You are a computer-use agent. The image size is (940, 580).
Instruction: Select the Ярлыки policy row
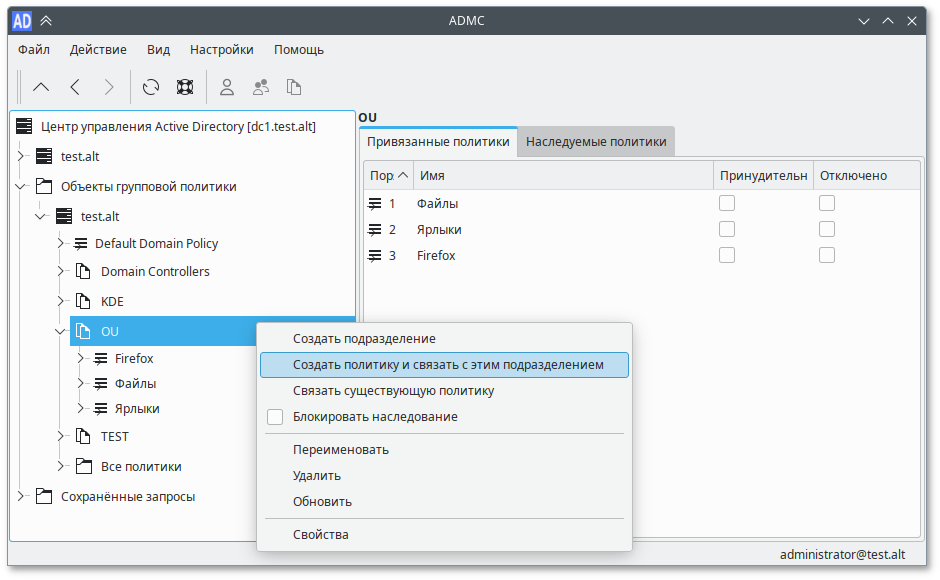440,229
